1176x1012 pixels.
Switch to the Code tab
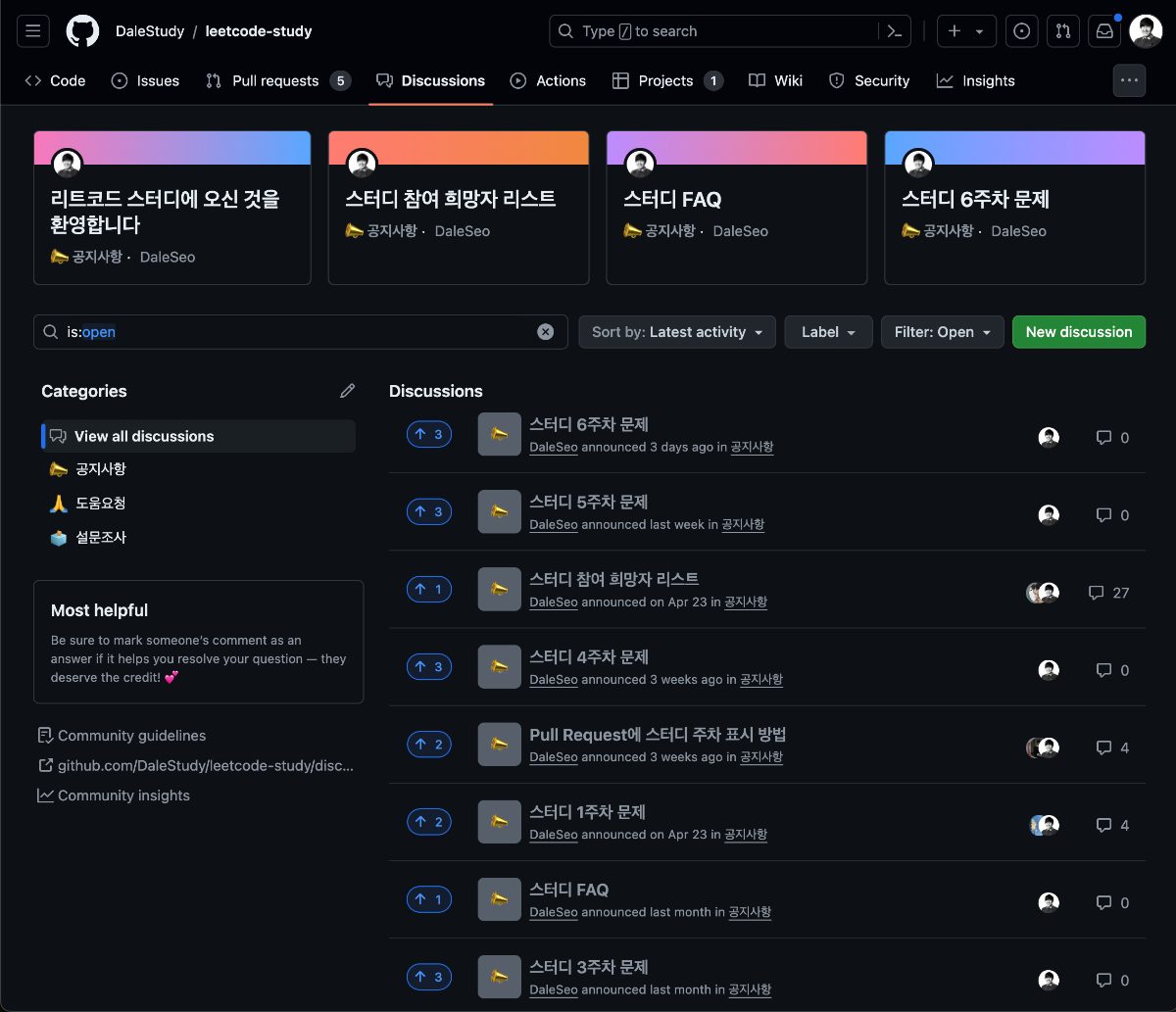coord(56,80)
